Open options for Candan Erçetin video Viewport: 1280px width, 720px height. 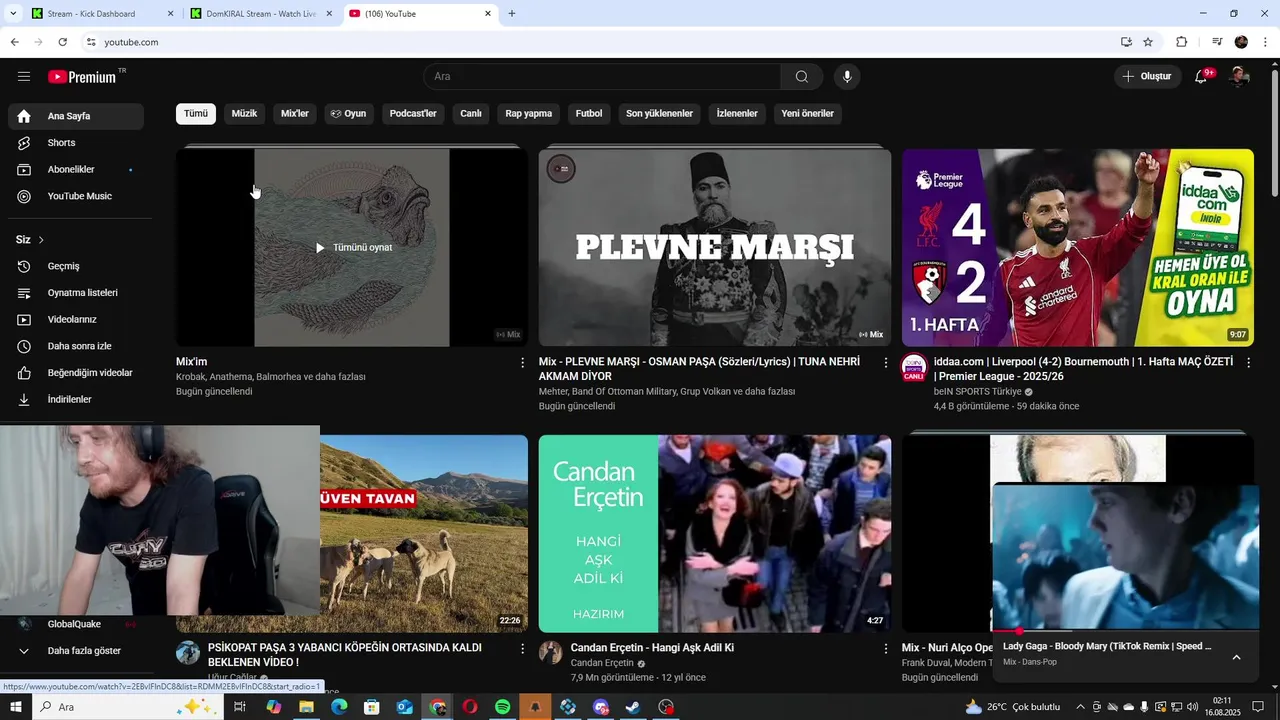(x=885, y=649)
